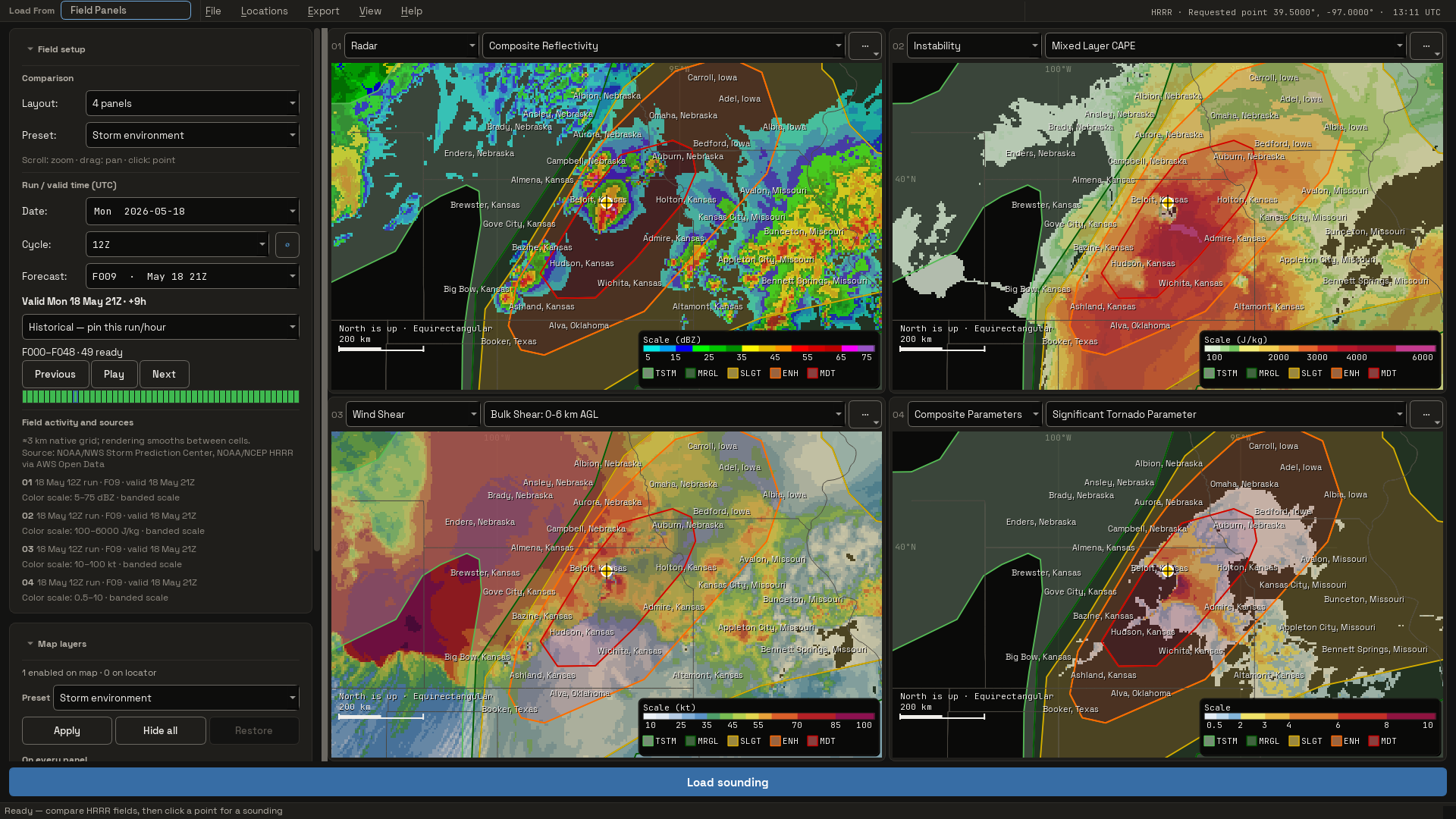Open the Forecast hour dropdown showing F009
Viewport: 1456px width, 819px height.
tap(193, 277)
